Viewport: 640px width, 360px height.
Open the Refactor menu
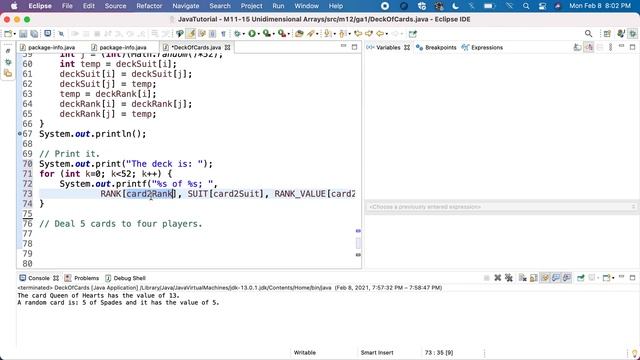(149, 6)
